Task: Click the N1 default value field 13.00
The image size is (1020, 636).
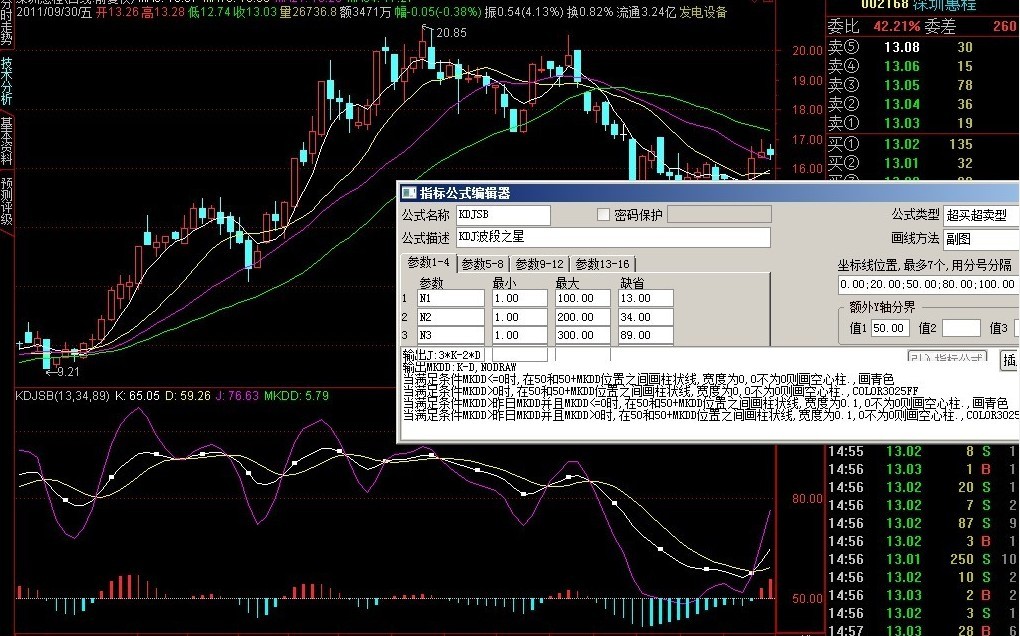Action: 645,298
